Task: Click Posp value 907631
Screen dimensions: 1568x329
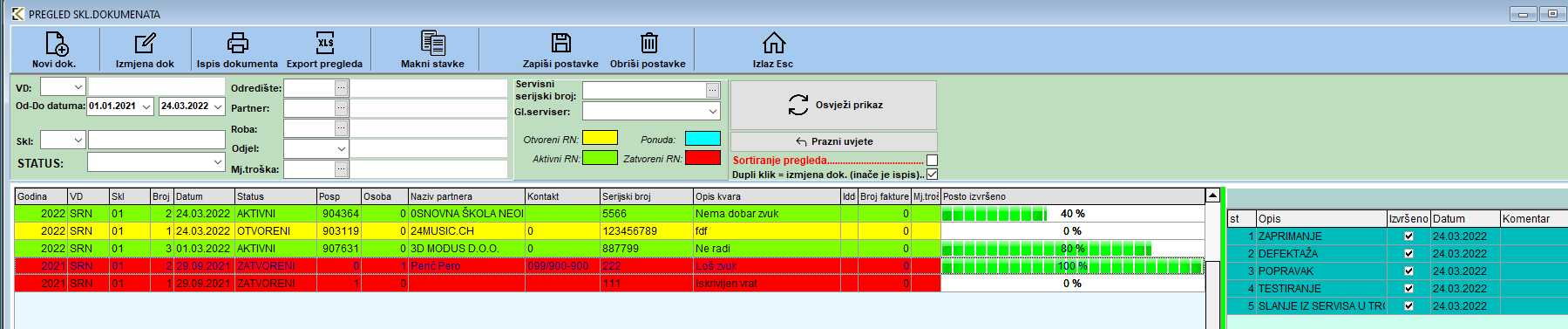Action: coord(339,249)
